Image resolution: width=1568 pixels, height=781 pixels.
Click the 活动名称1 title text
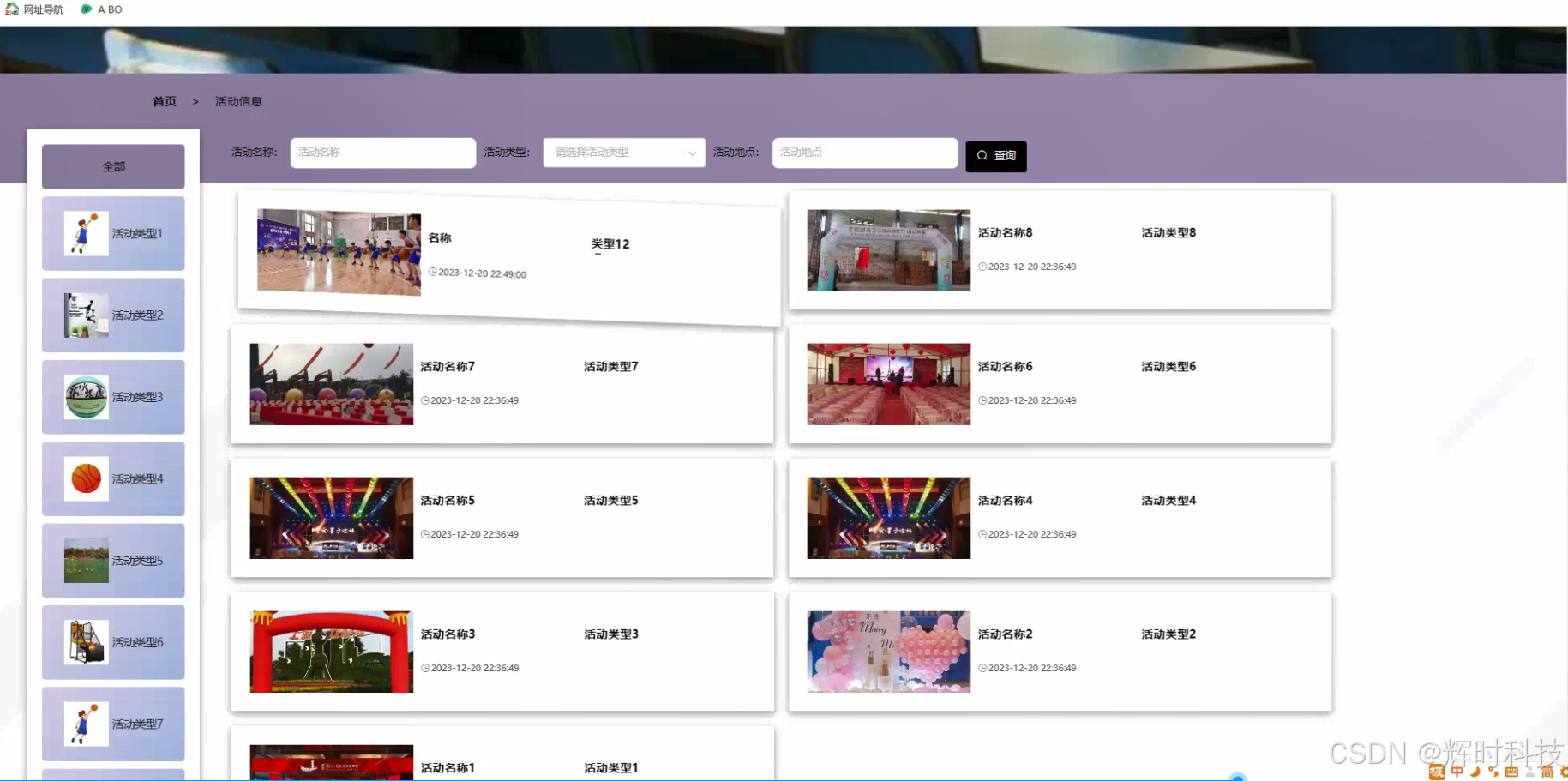(448, 768)
